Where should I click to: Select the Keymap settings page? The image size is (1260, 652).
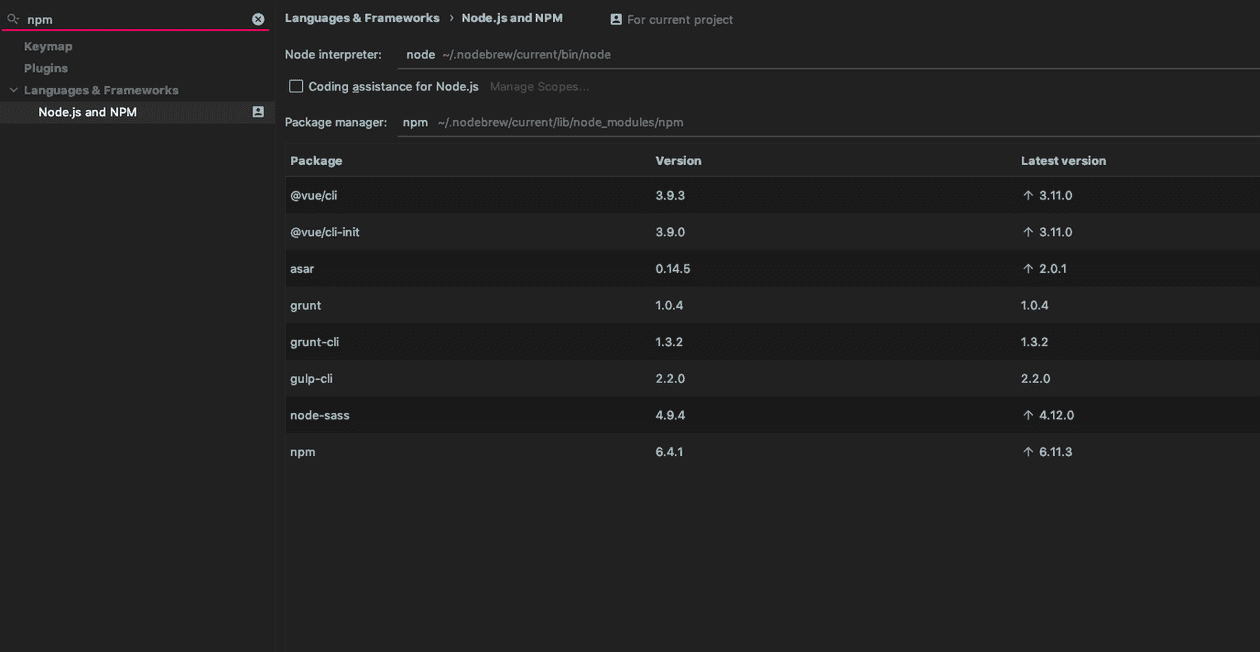[x=48, y=45]
